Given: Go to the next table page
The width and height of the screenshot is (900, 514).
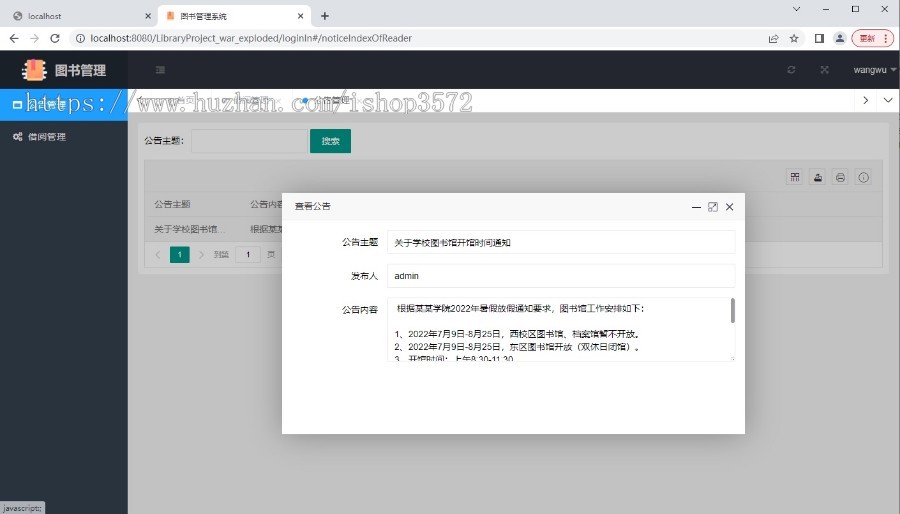Looking at the screenshot, I should (201, 254).
